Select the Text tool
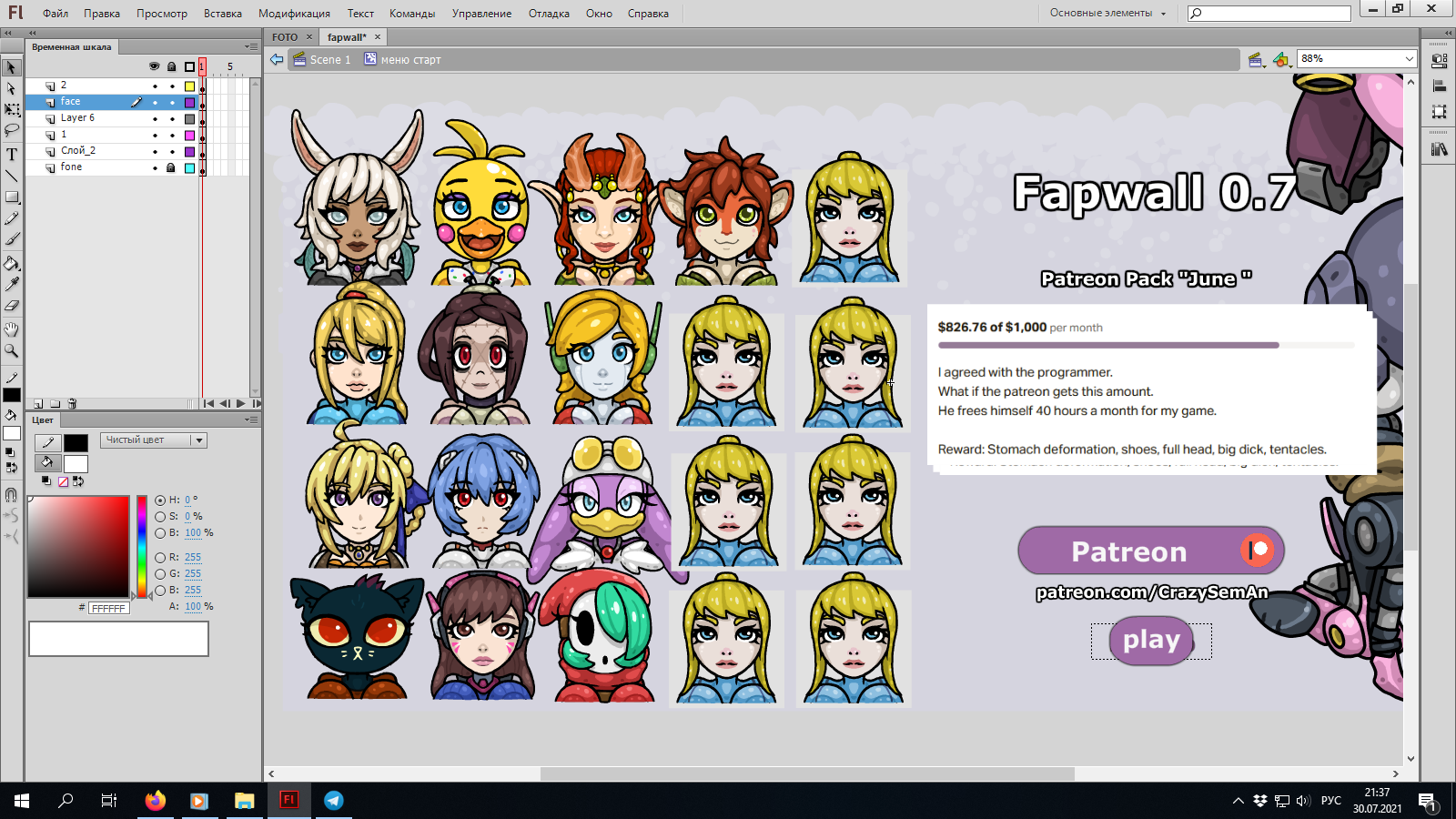Viewport: 1456px width, 819px height. pyautogui.click(x=11, y=154)
